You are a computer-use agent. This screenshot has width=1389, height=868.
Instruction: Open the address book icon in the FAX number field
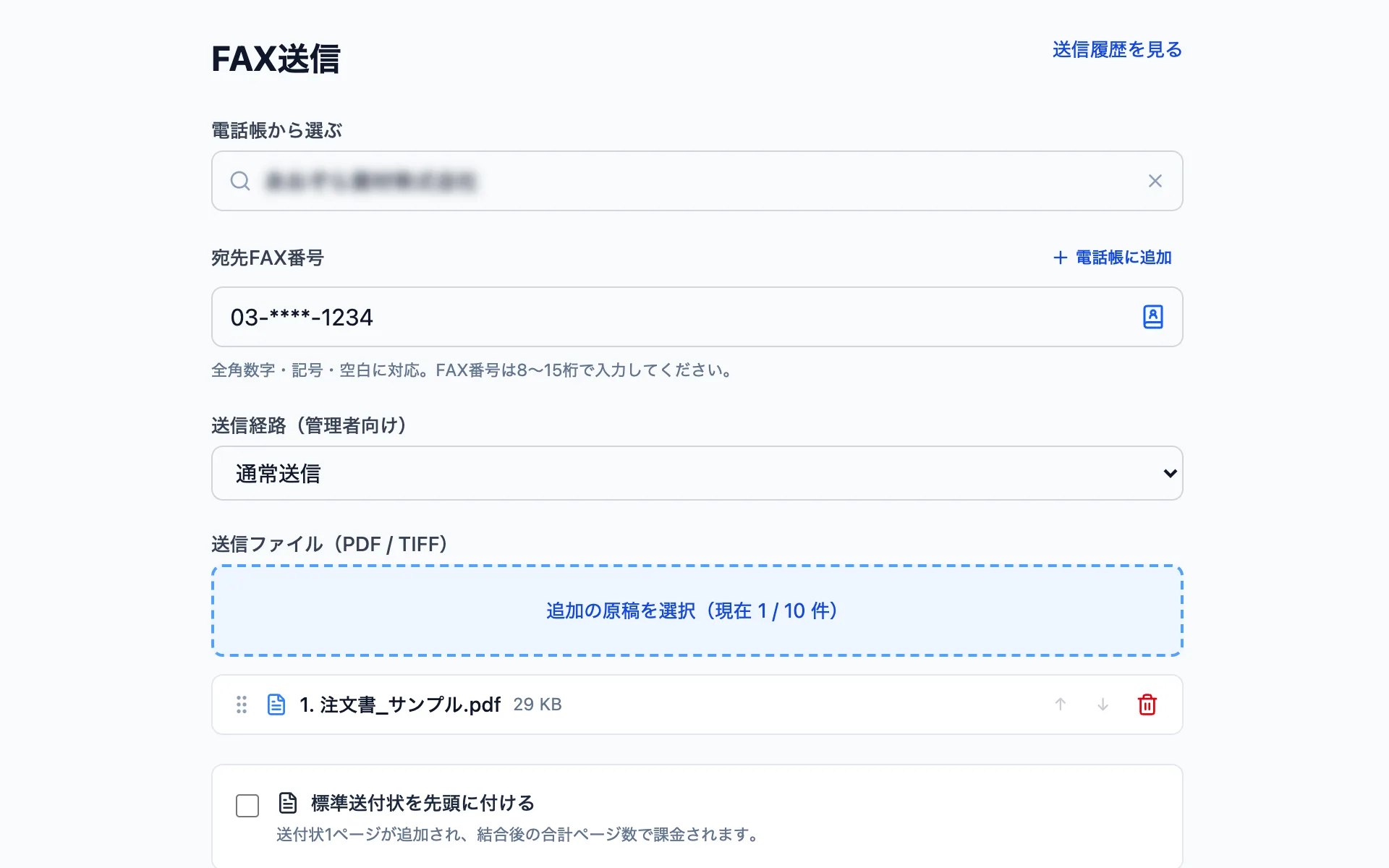coord(1153,317)
